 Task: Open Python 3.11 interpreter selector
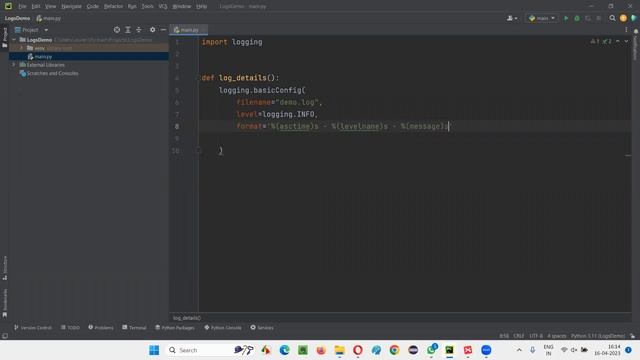tap(598, 336)
